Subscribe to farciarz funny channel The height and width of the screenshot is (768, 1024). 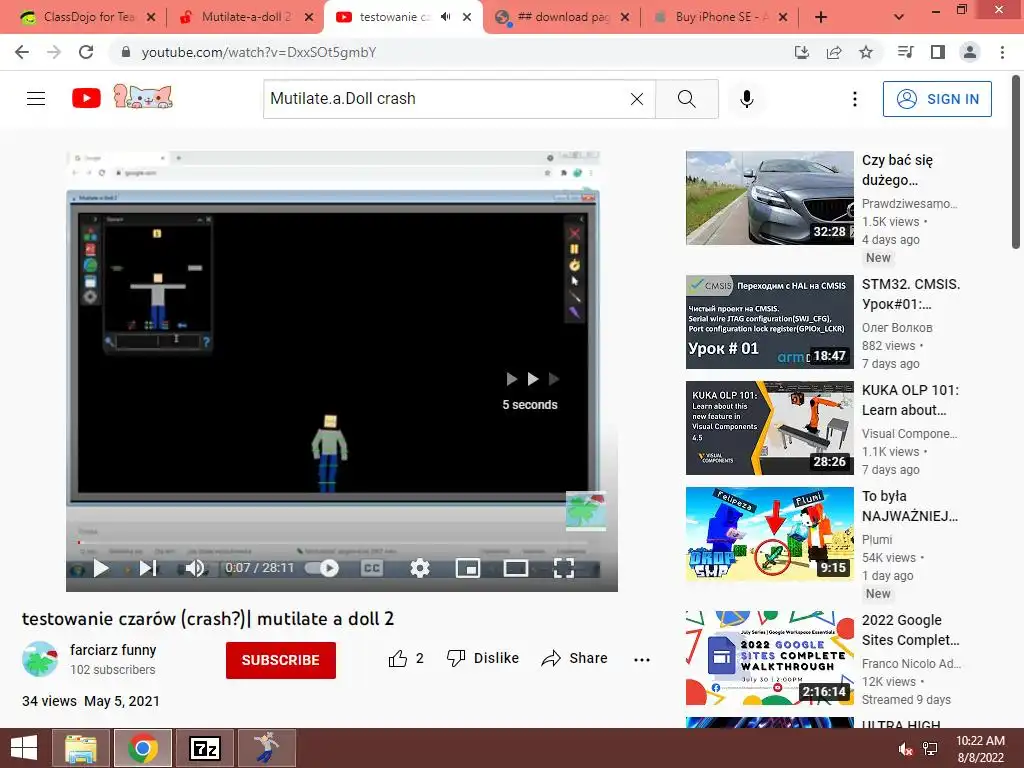pos(281,660)
